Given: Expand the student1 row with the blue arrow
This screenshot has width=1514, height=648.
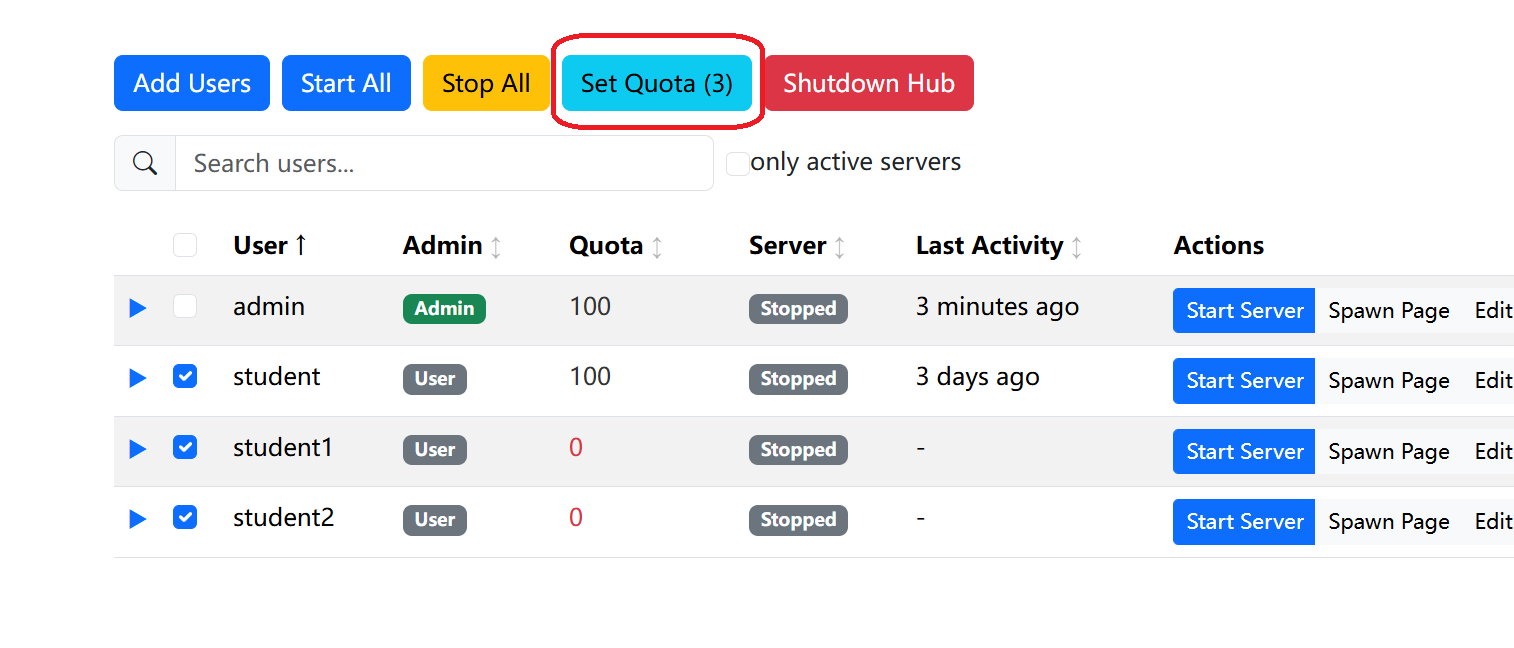Looking at the screenshot, I should coord(137,447).
